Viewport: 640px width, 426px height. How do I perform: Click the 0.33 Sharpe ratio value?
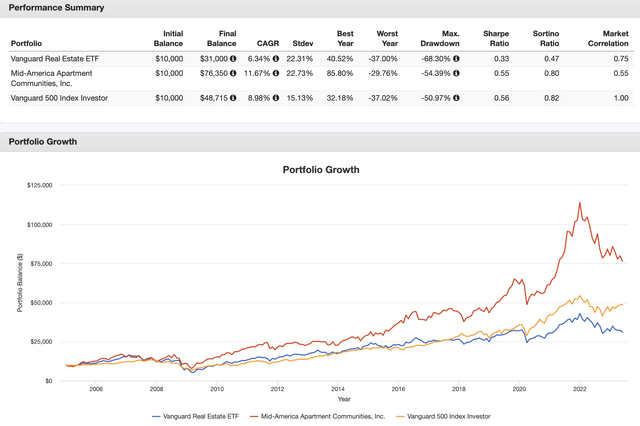click(502, 59)
